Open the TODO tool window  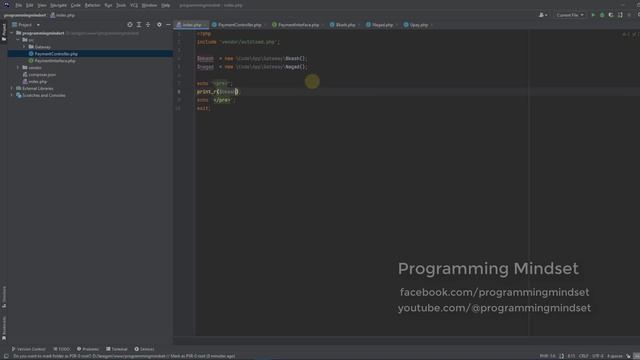62,349
